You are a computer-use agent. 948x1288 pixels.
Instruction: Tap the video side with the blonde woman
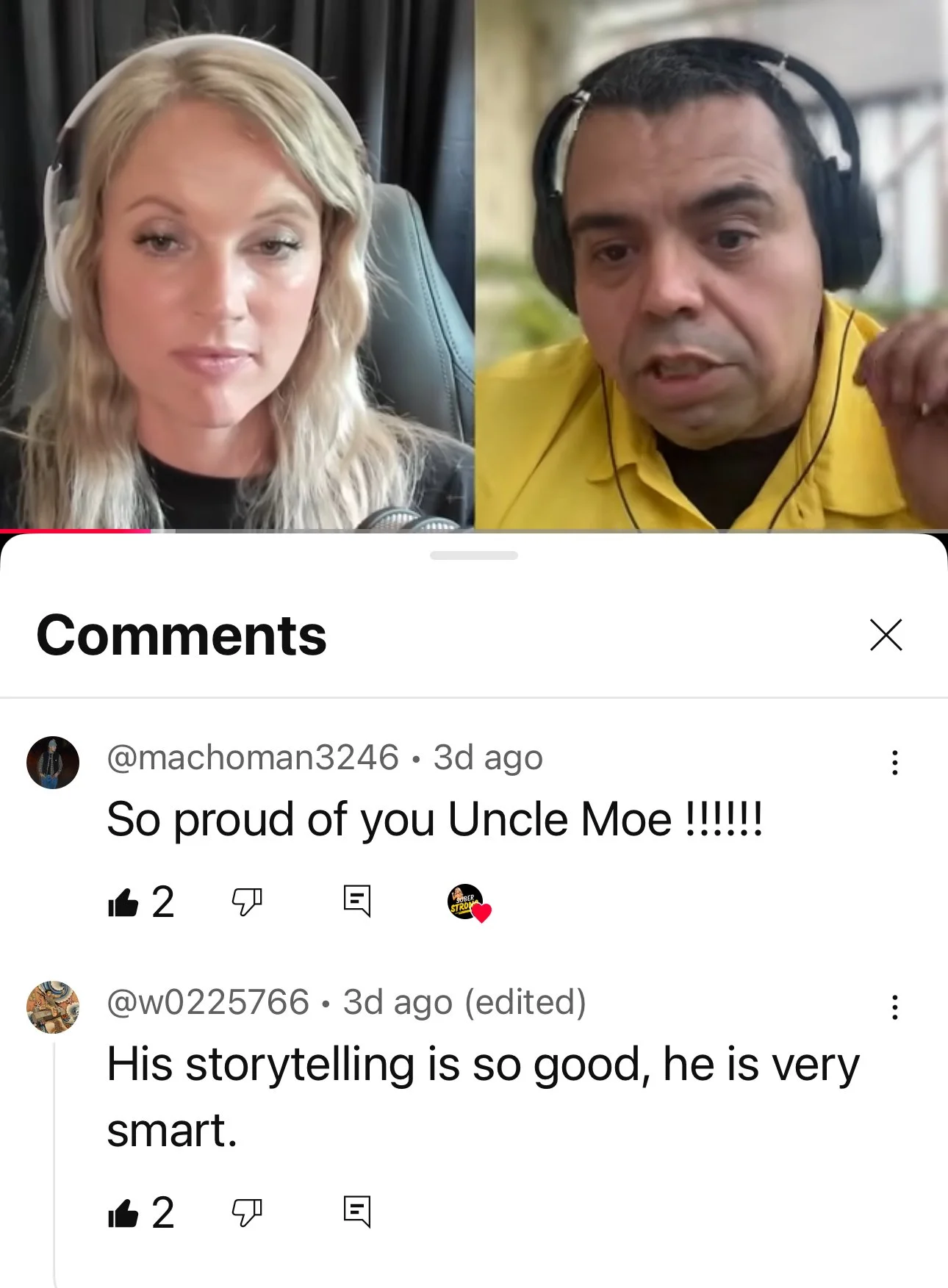pyautogui.click(x=237, y=265)
